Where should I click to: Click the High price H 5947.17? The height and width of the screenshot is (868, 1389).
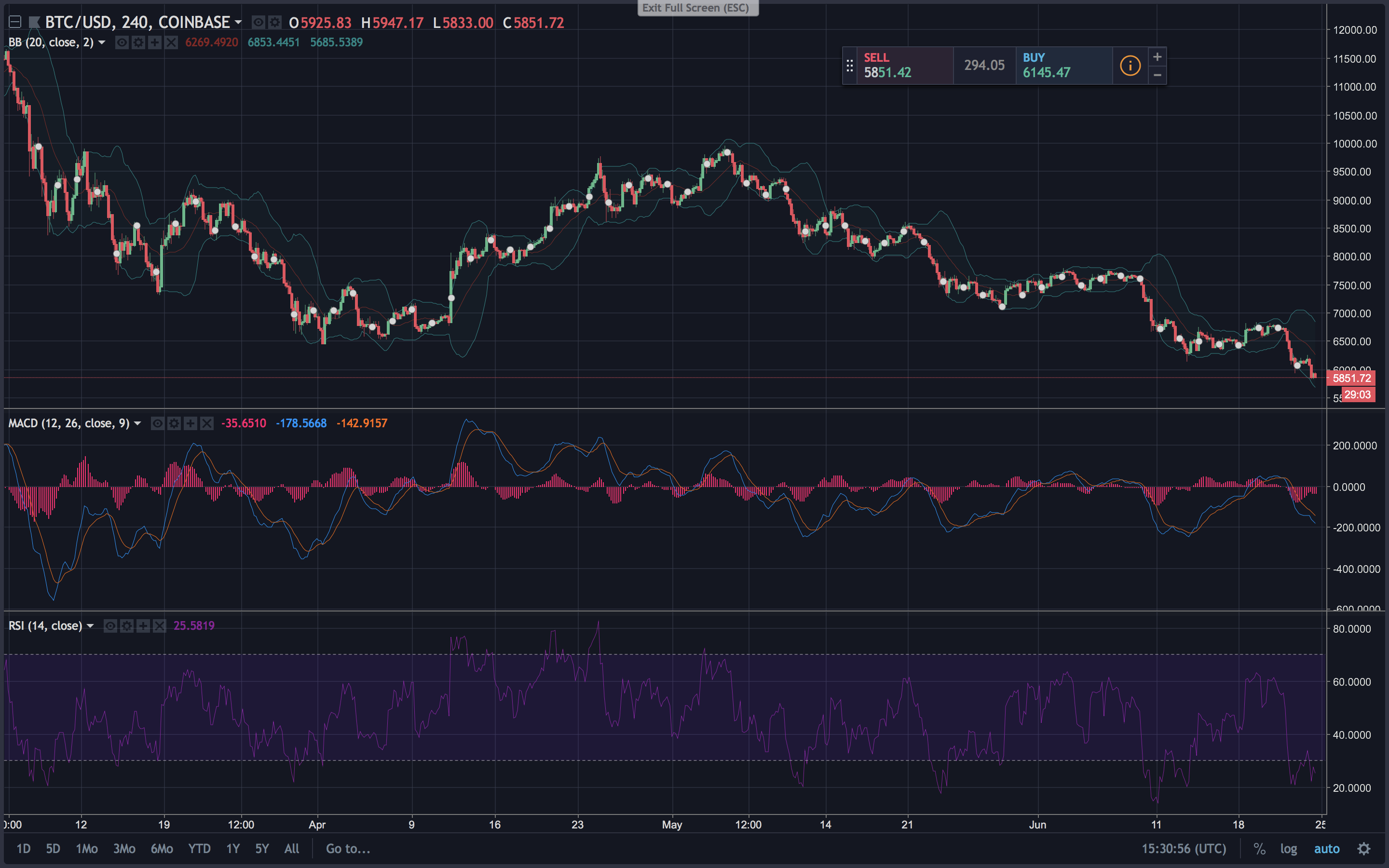coord(393,22)
